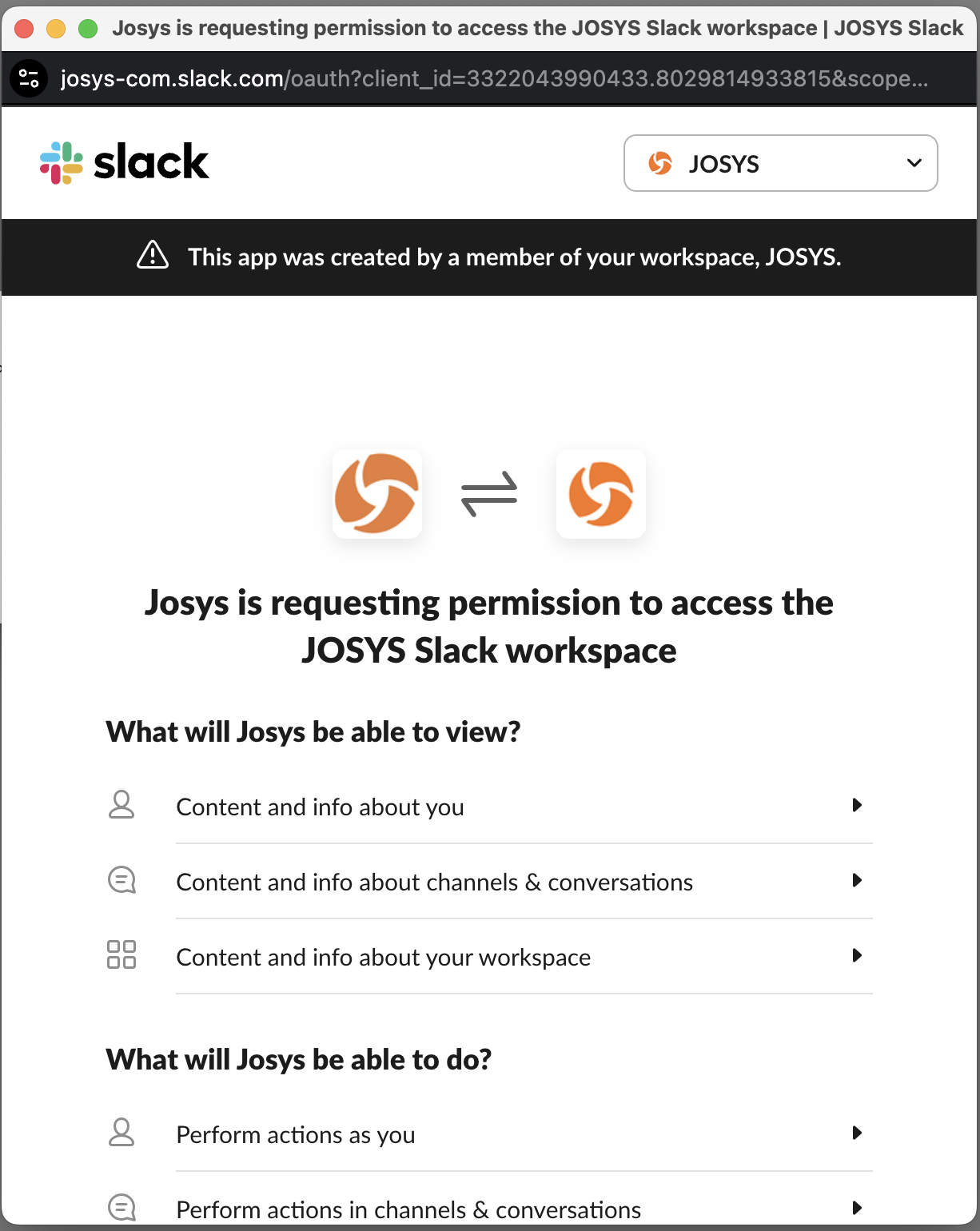980x1231 pixels.
Task: Expand channels & conversations content arrow
Action: (x=857, y=880)
